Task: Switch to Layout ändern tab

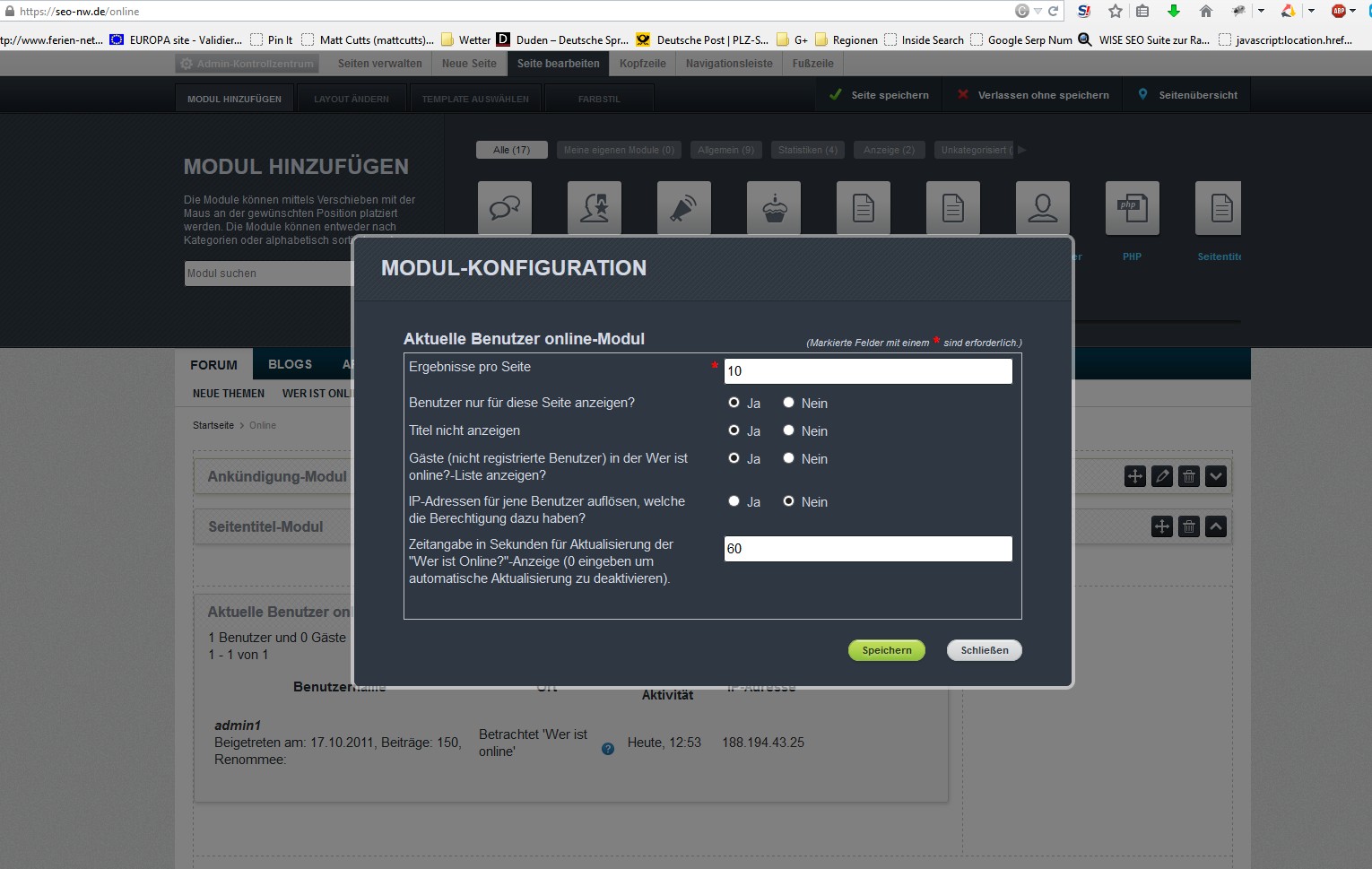Action: tap(352, 99)
